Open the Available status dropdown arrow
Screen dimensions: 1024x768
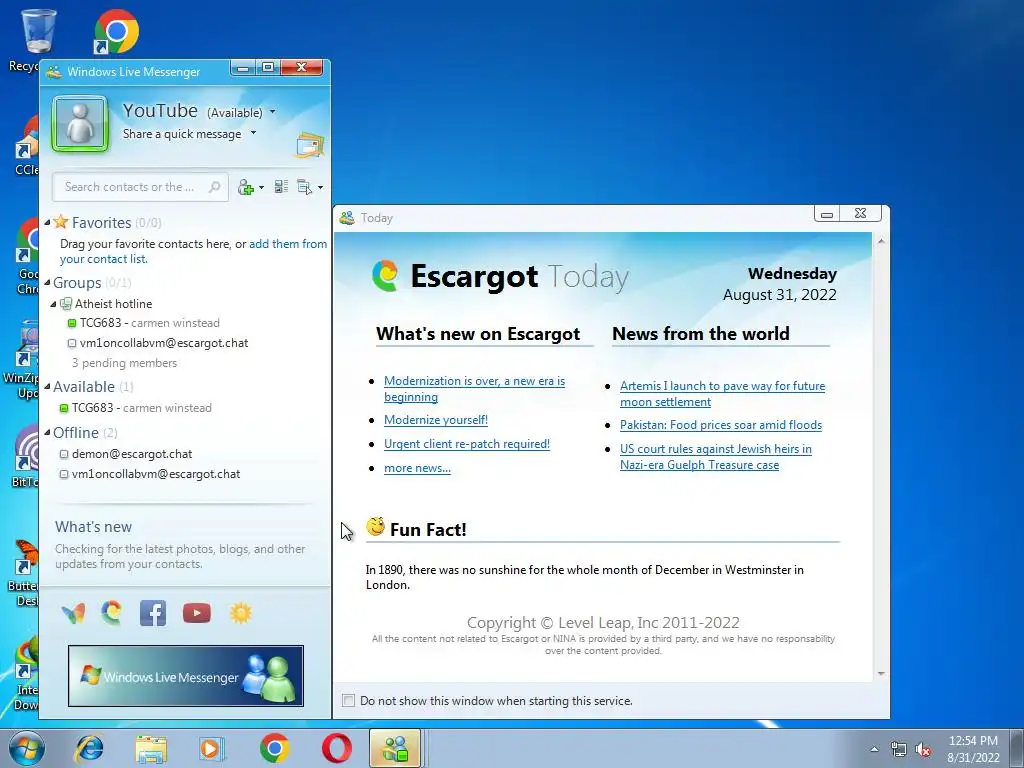click(x=272, y=112)
